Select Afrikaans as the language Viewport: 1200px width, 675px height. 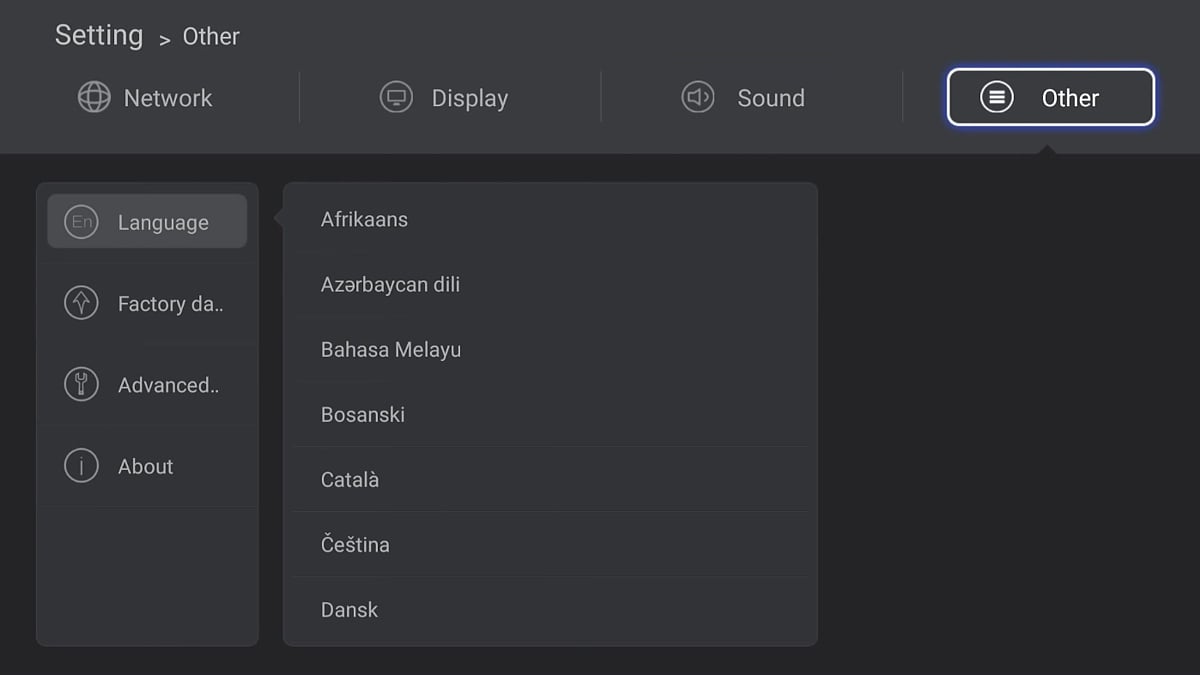tap(364, 219)
